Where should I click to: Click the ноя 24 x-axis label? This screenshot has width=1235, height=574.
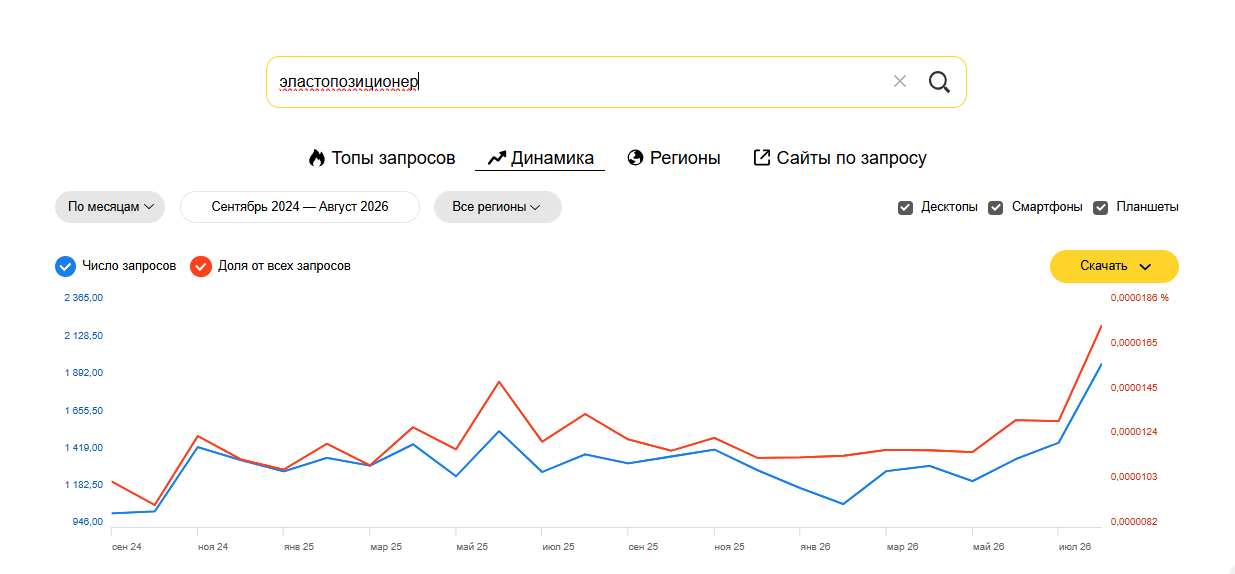[213, 547]
